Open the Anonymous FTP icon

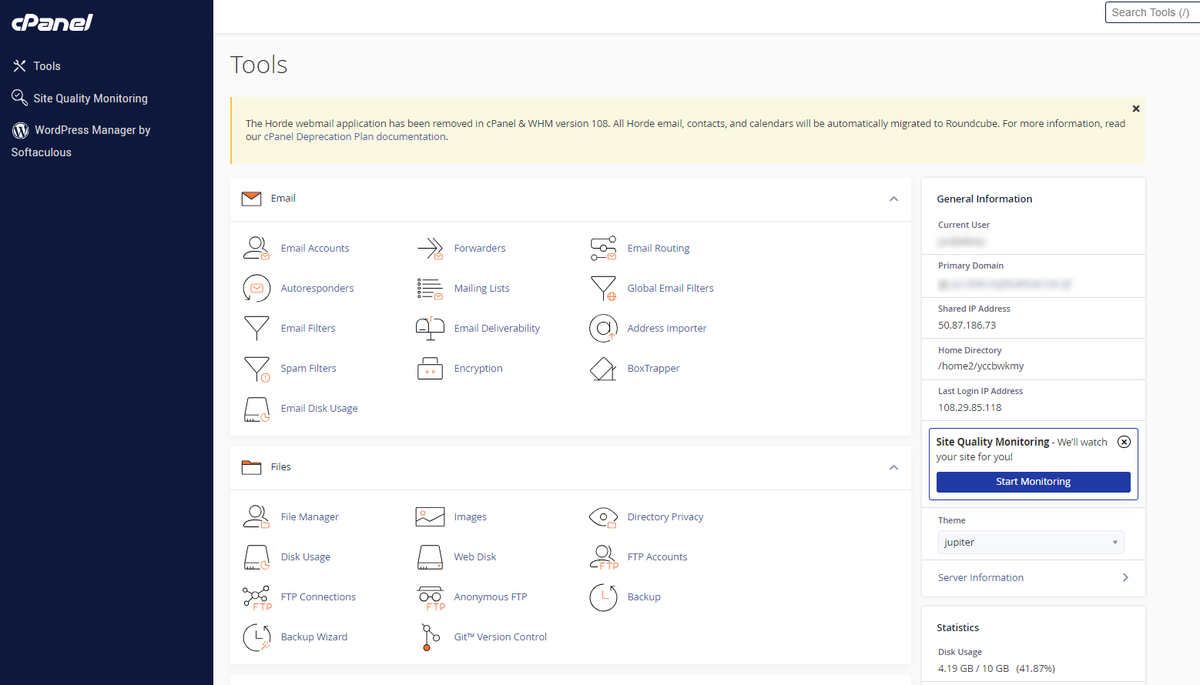430,597
